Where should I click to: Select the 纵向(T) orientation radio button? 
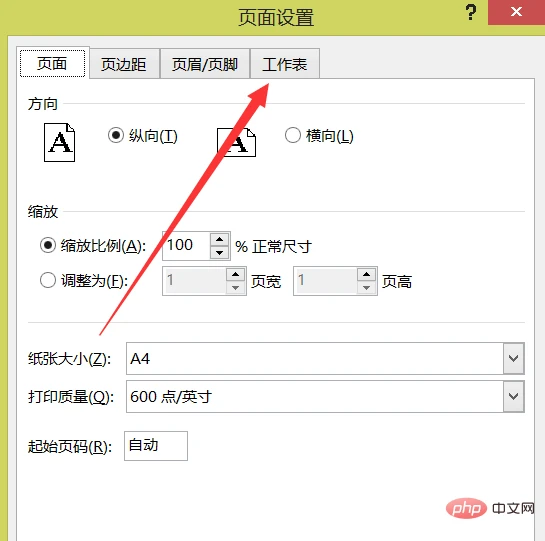116,135
